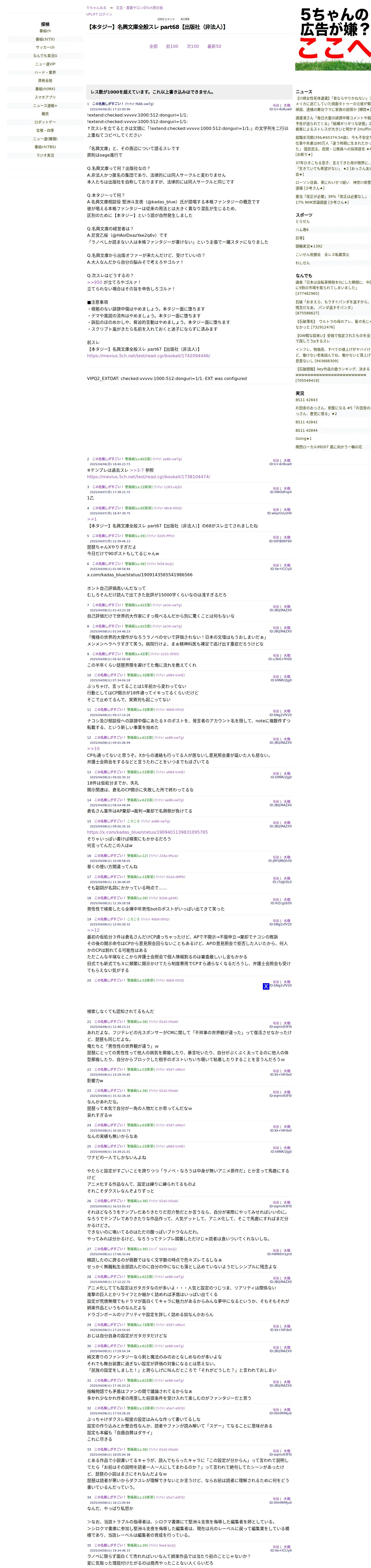Open 番組ch in the left sidebar
Viewport: 371px width, 1568px height.
45,31
